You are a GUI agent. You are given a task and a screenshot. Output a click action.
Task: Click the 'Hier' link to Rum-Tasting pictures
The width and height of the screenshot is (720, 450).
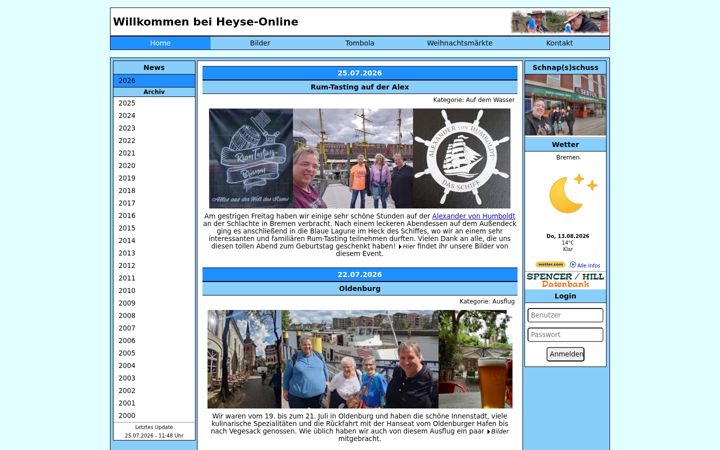(x=407, y=246)
